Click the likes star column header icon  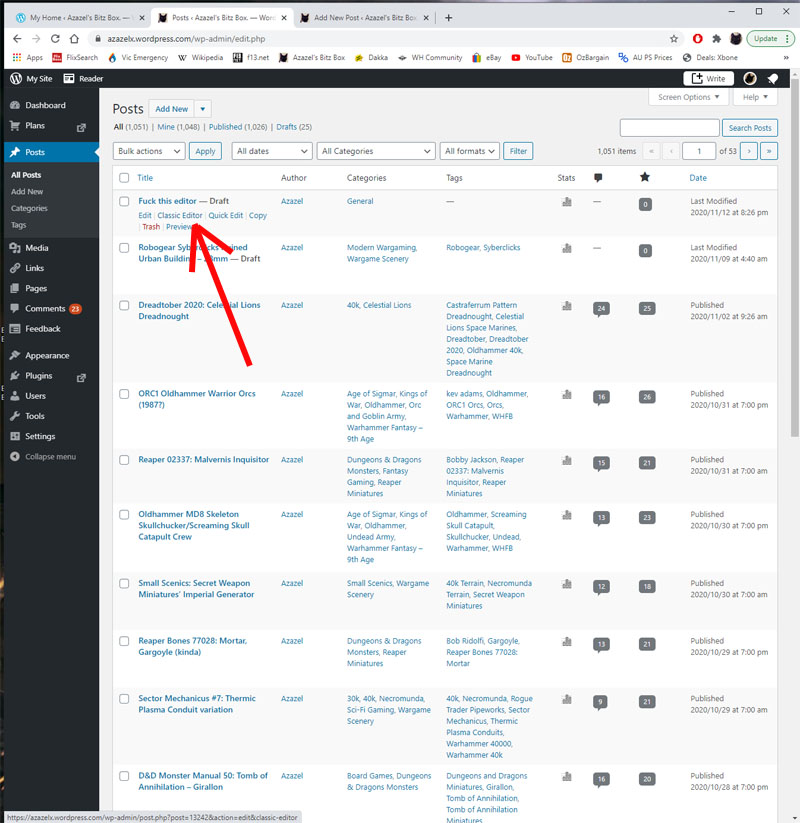click(645, 178)
